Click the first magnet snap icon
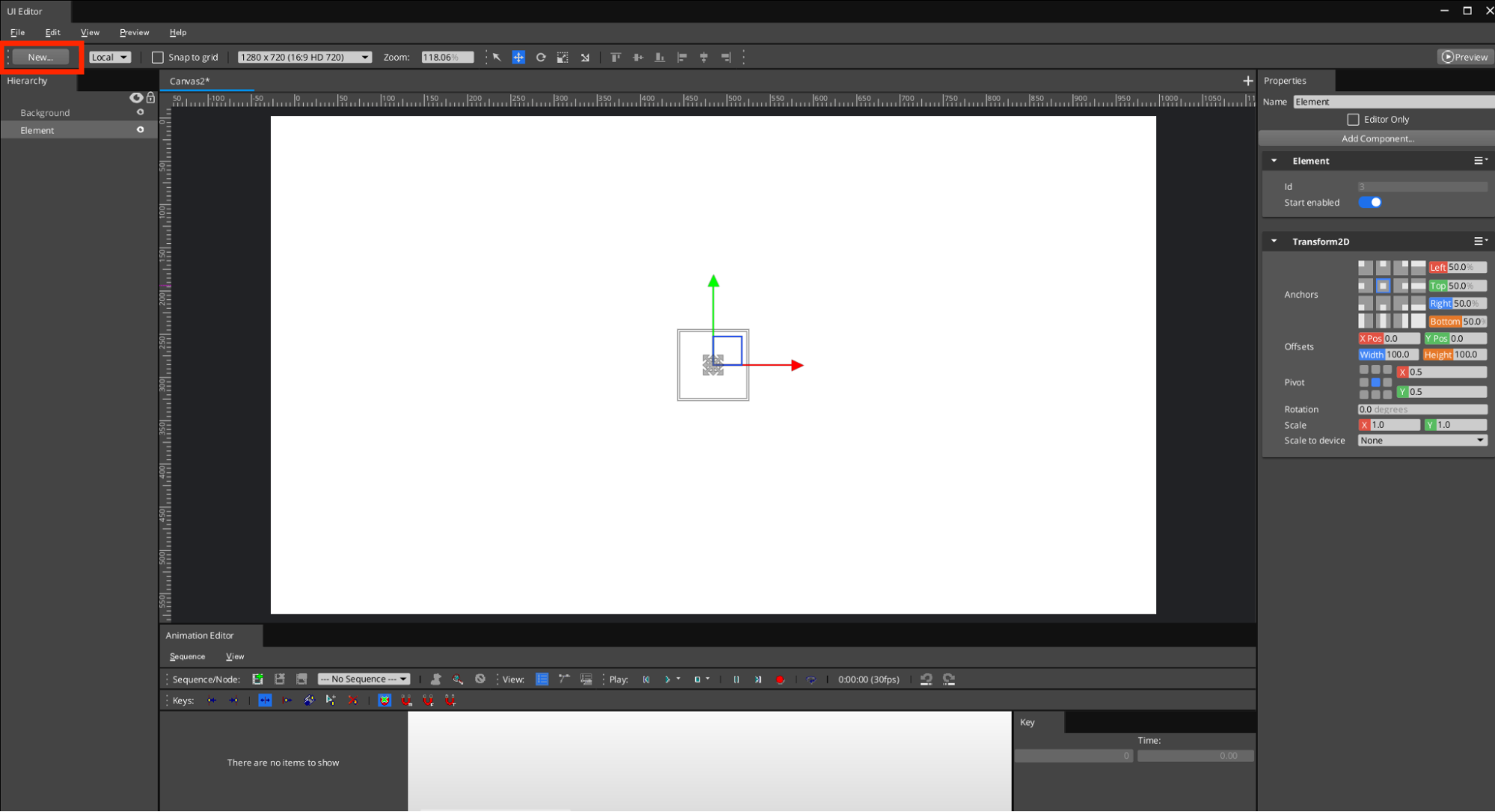This screenshot has height=812, width=1495. pos(406,701)
